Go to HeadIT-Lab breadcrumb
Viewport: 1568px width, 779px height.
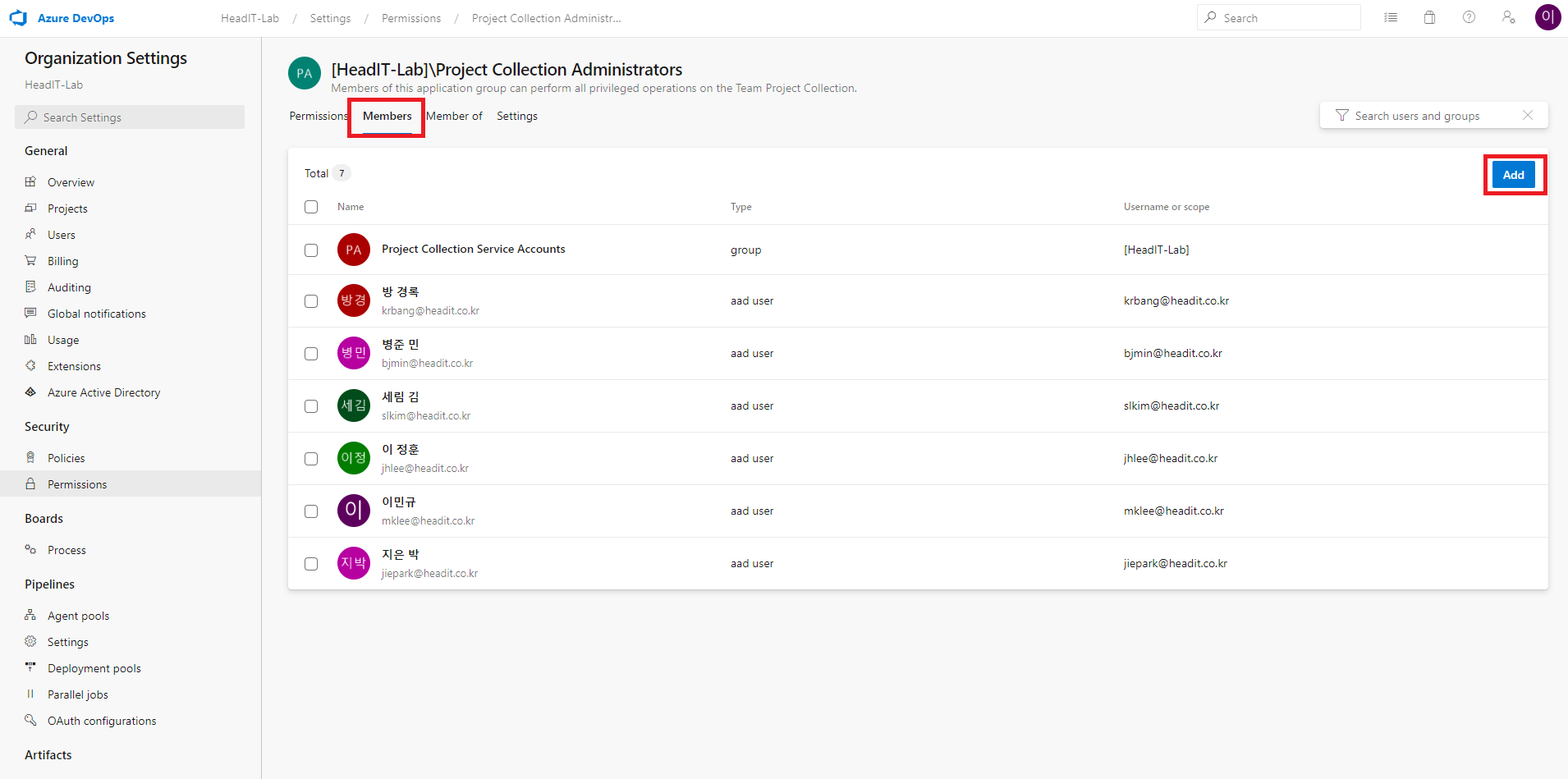pos(250,18)
